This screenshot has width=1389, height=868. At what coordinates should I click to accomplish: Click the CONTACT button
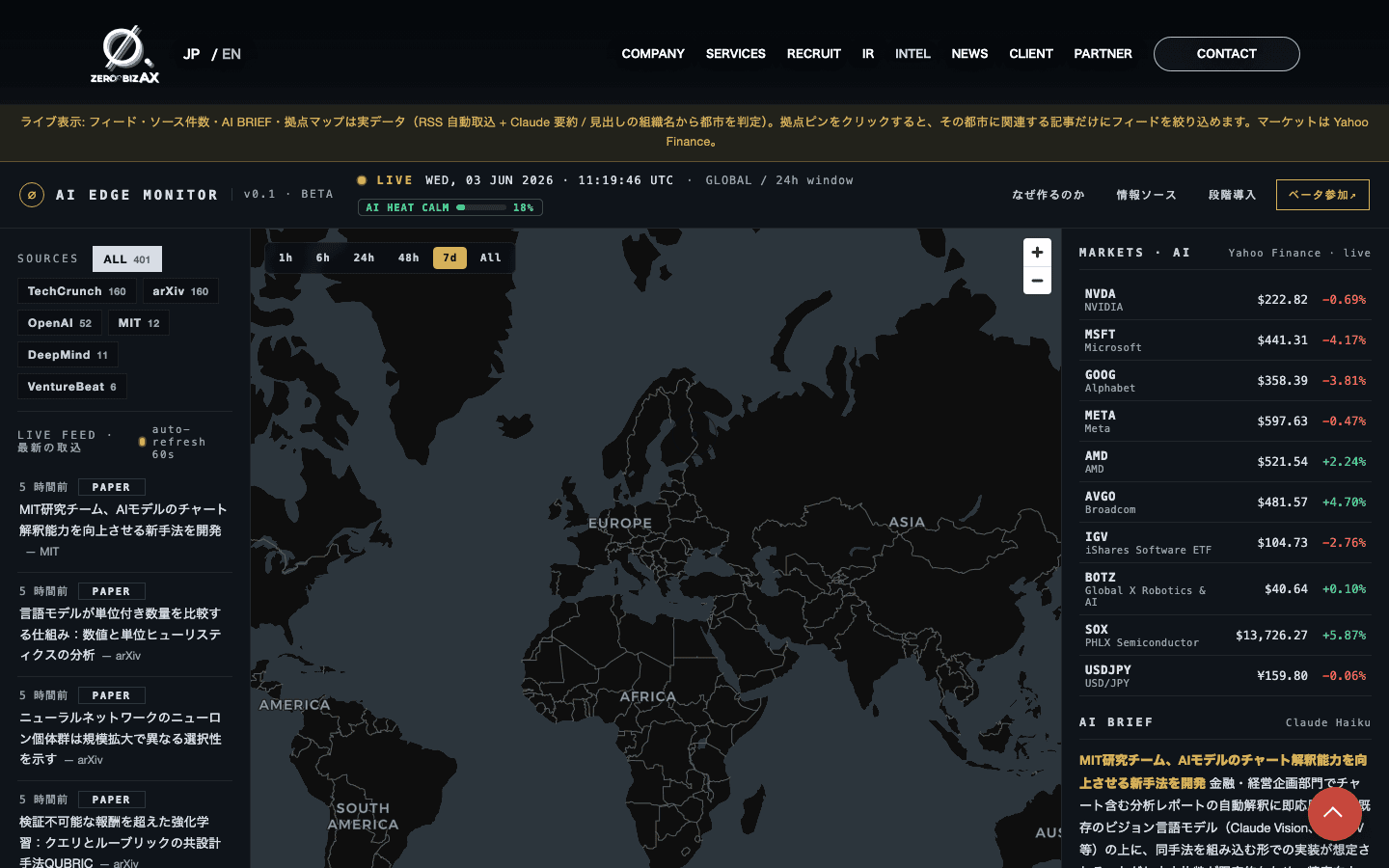tap(1227, 54)
